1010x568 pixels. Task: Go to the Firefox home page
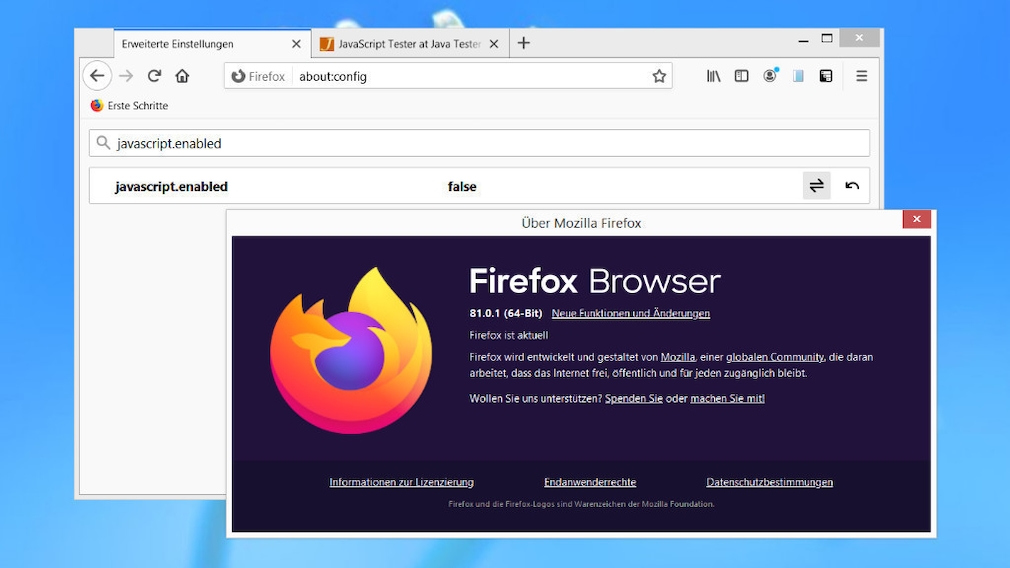(182, 76)
